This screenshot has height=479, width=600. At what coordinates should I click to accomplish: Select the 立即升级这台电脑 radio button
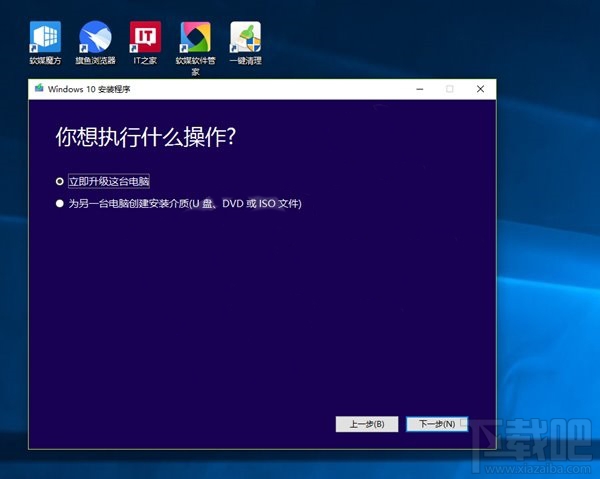pyautogui.click(x=60, y=181)
